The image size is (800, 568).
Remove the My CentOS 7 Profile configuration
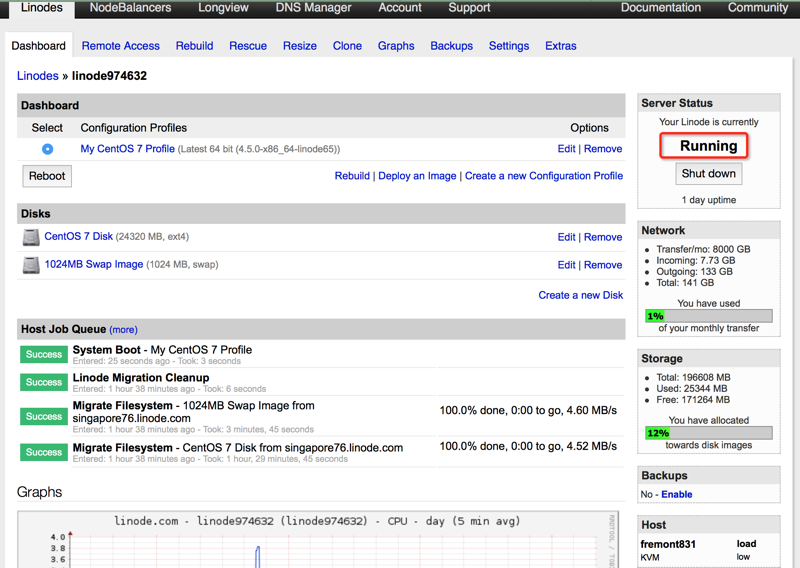coord(603,149)
